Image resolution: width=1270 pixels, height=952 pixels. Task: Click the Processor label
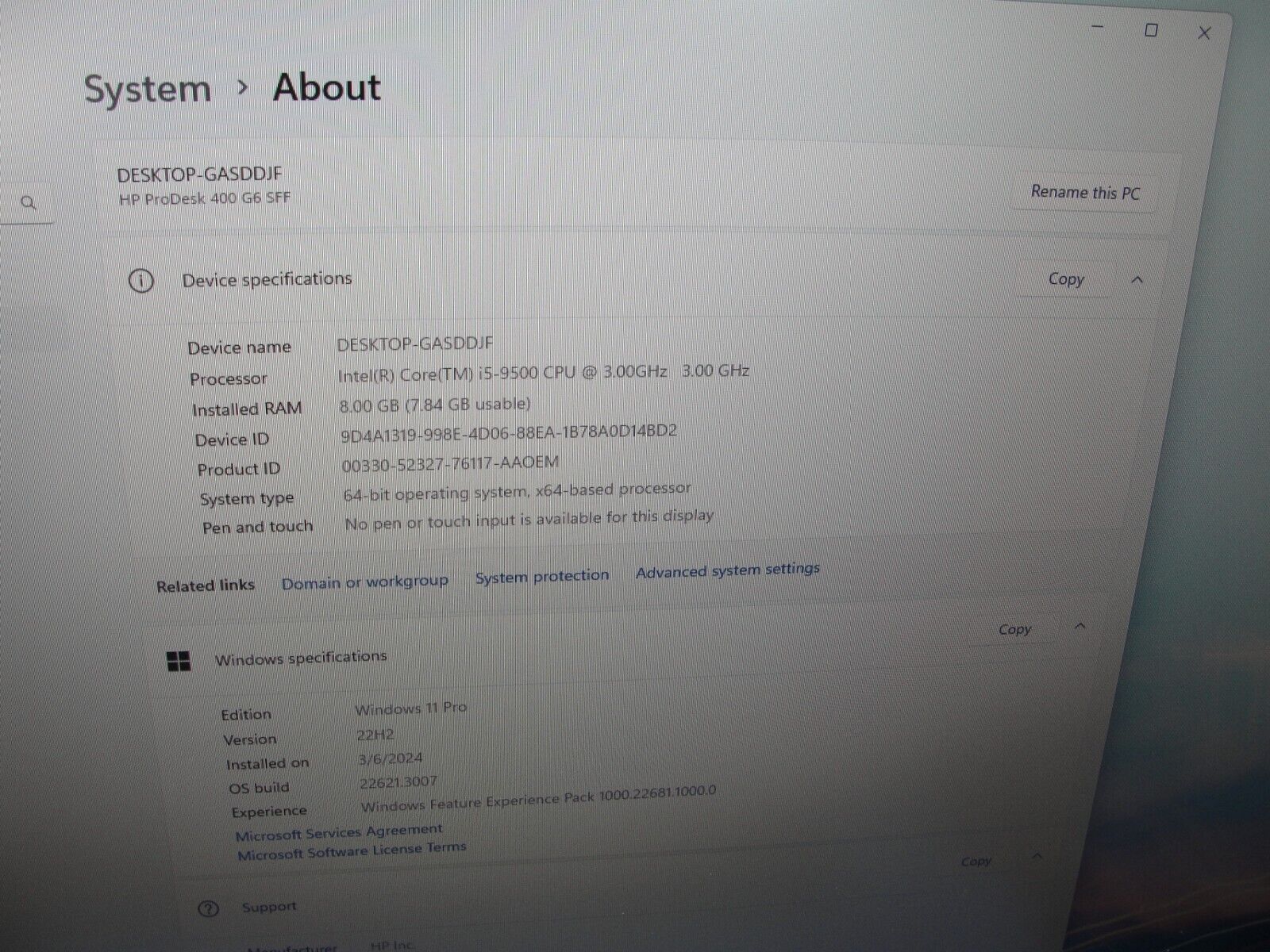tap(229, 379)
